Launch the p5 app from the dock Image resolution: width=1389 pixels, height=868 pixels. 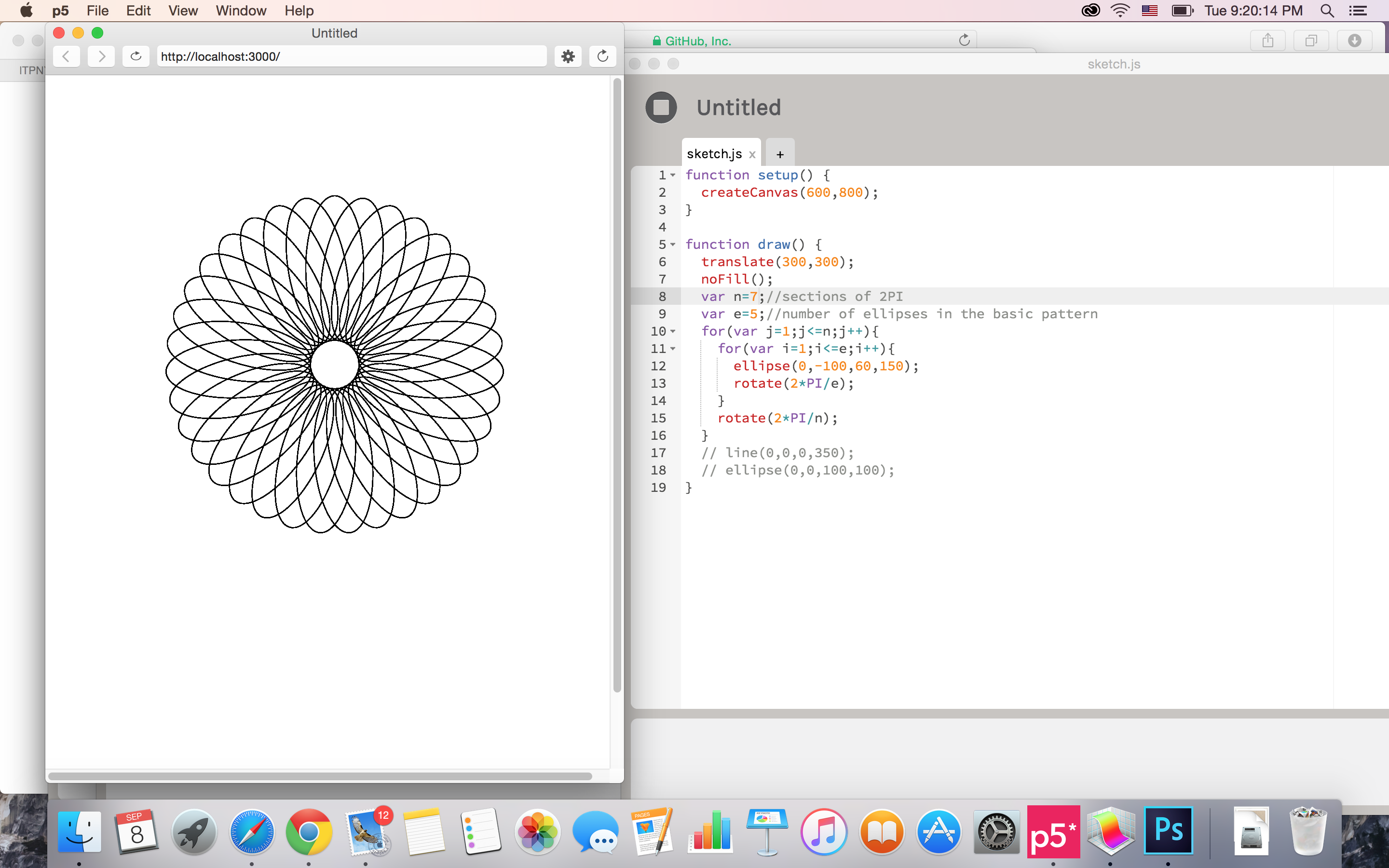(1053, 831)
